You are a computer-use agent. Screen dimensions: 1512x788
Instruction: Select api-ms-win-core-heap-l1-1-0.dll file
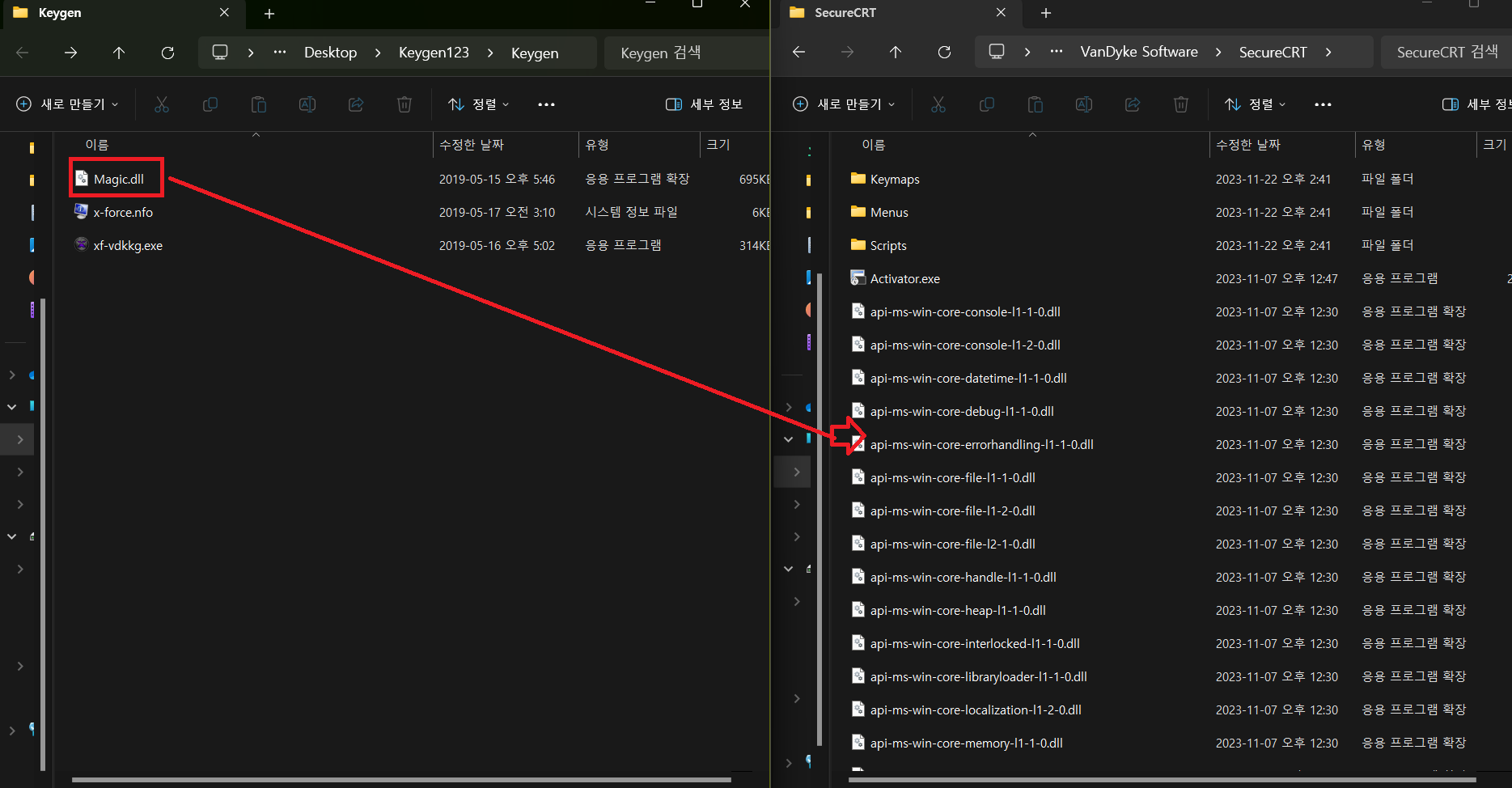point(958,610)
